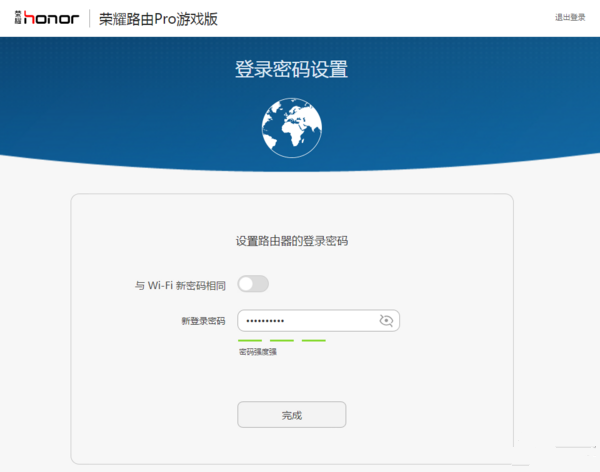Screen dimensions: 600x472
Task: Click the 密码强度强 strength text
Action: click(257, 353)
